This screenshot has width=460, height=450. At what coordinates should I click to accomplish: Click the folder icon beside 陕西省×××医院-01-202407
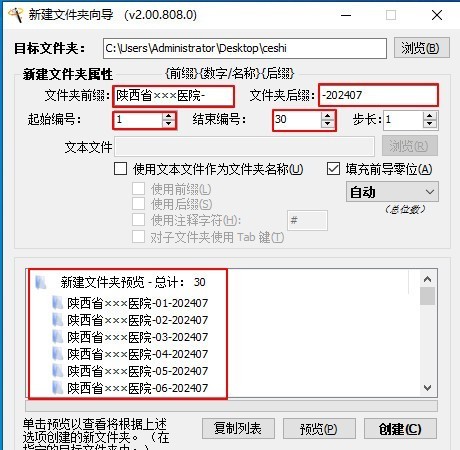pyautogui.click(x=58, y=303)
